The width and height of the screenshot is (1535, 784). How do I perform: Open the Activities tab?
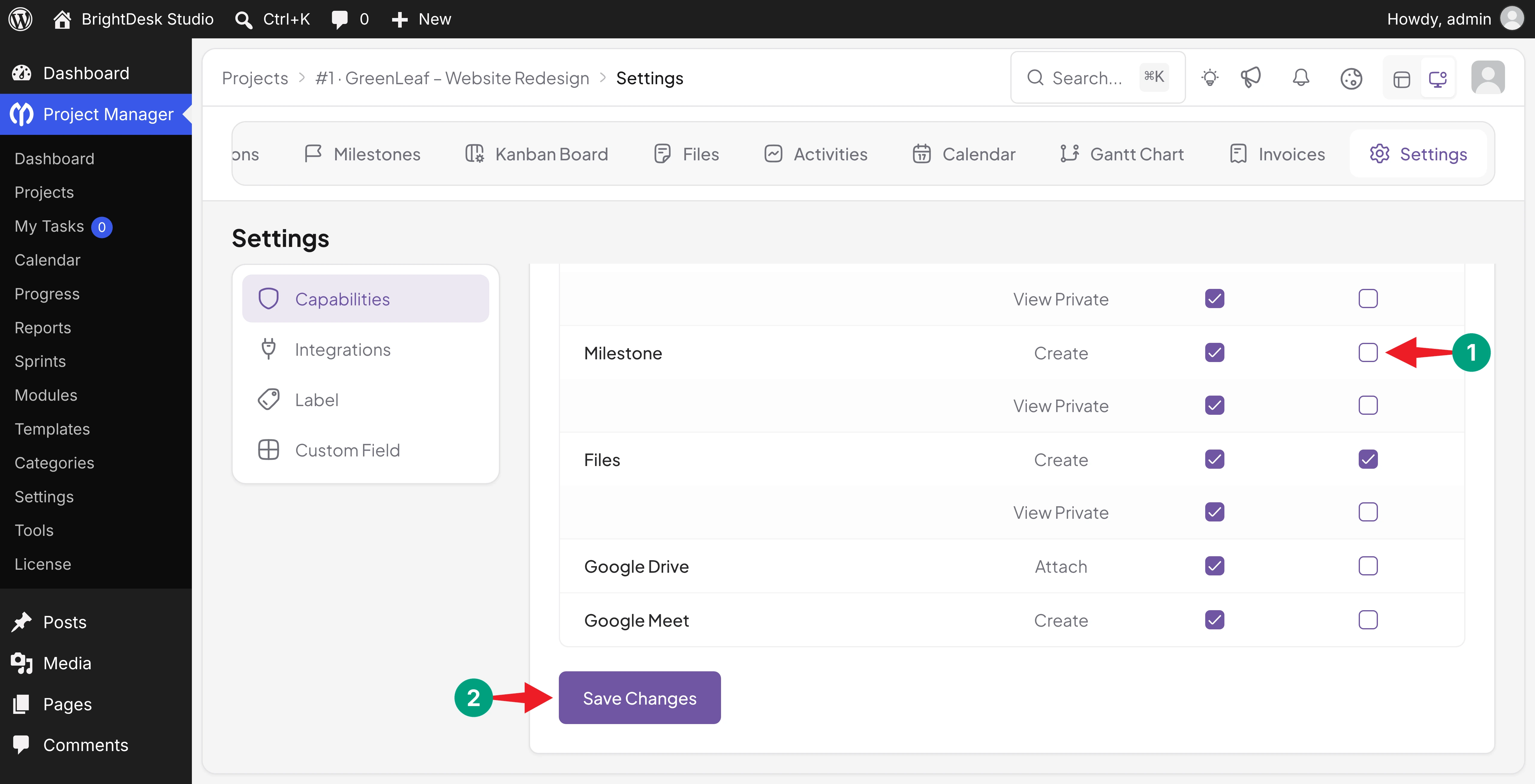pyautogui.click(x=816, y=154)
